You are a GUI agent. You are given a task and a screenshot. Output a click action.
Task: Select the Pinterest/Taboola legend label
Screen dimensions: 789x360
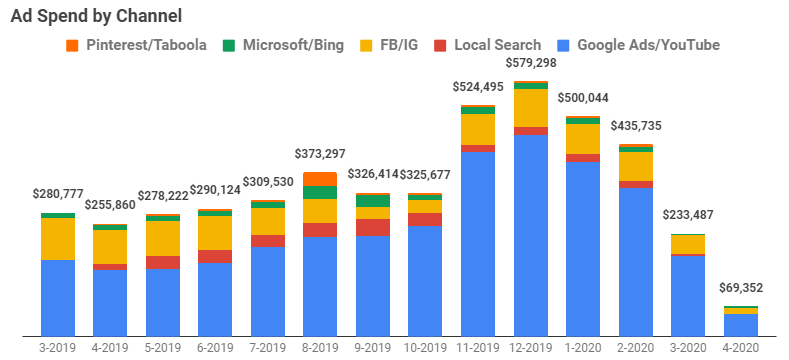(146, 45)
